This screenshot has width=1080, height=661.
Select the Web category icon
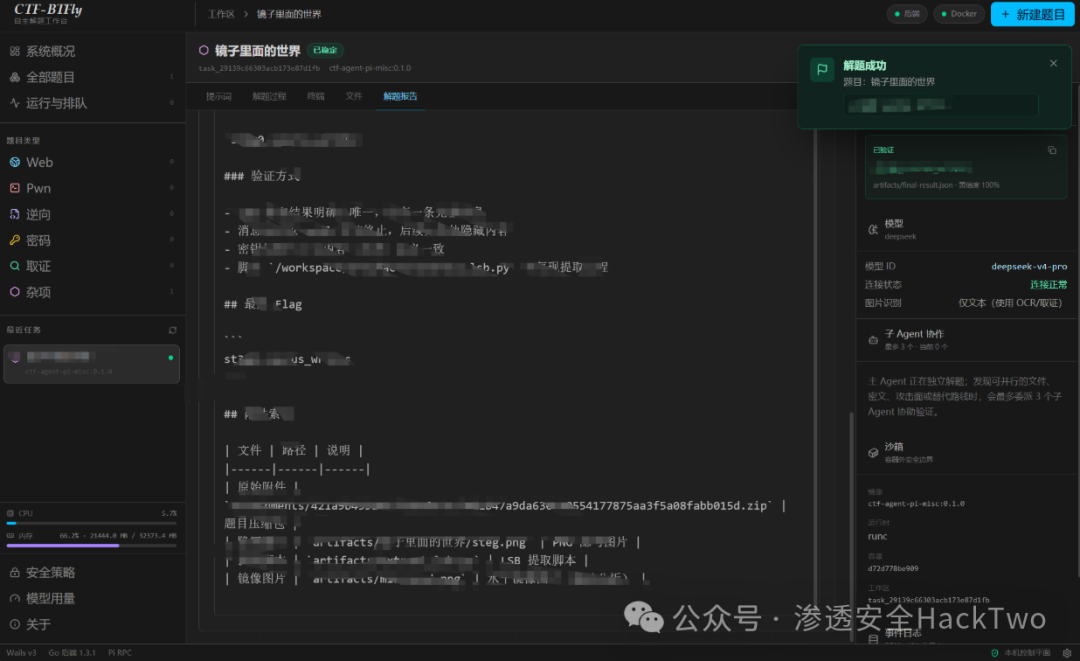tap(14, 162)
